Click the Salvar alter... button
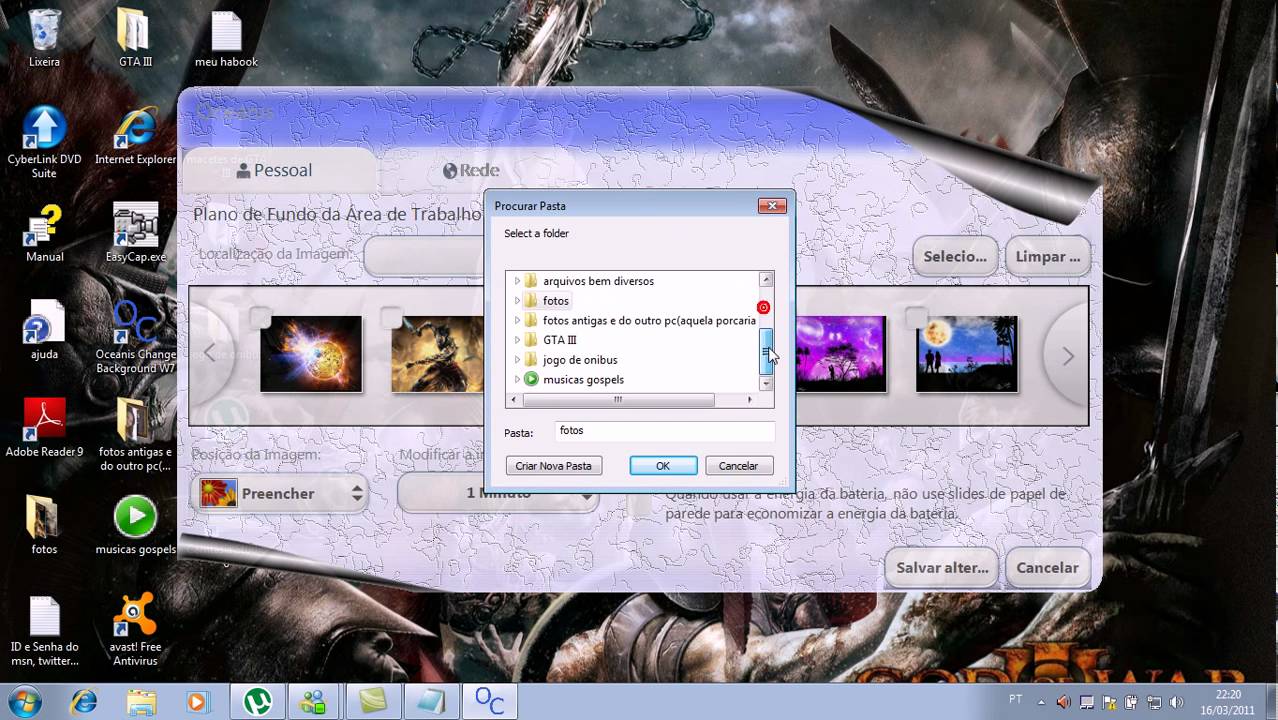The image size is (1278, 720). tap(942, 567)
